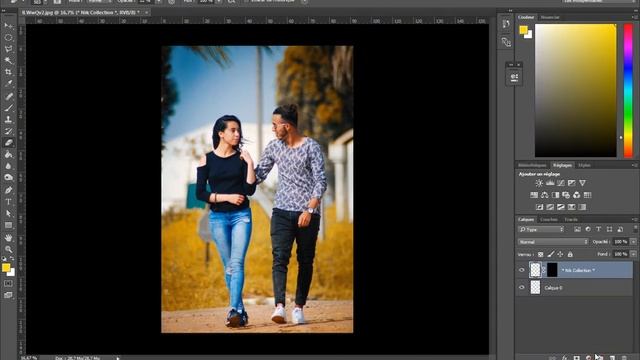Select the Eyedropper tool
The width and height of the screenshot is (640, 360).
[8, 83]
